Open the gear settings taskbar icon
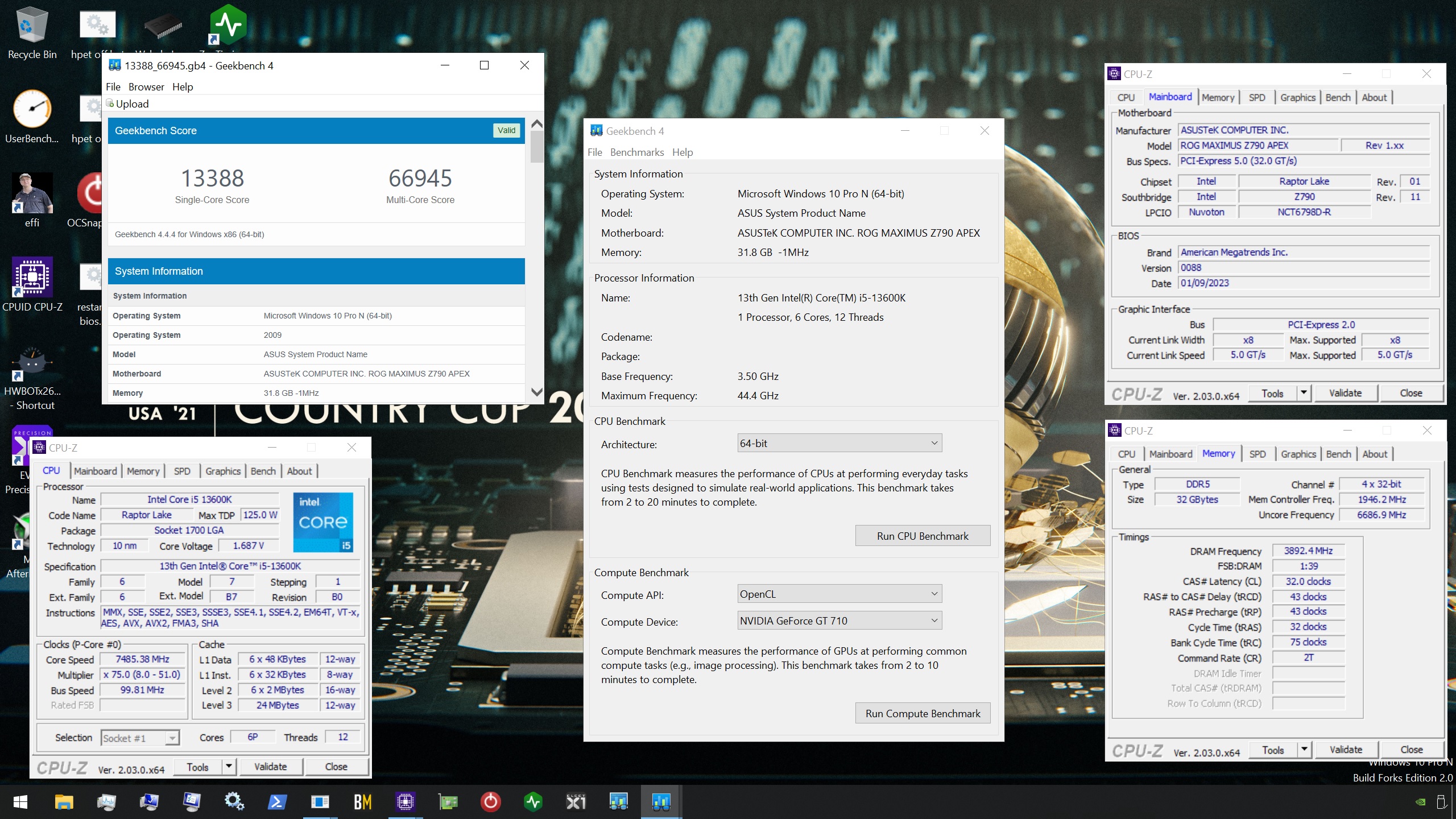The width and height of the screenshot is (1456, 819). point(234,802)
